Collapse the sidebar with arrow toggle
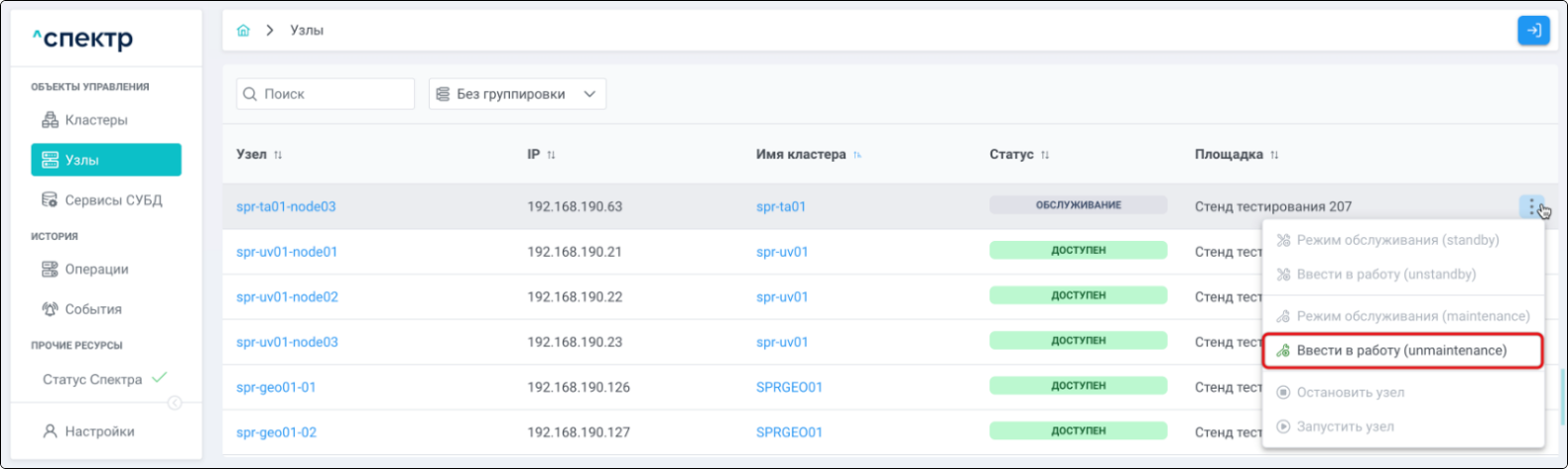 (x=175, y=403)
